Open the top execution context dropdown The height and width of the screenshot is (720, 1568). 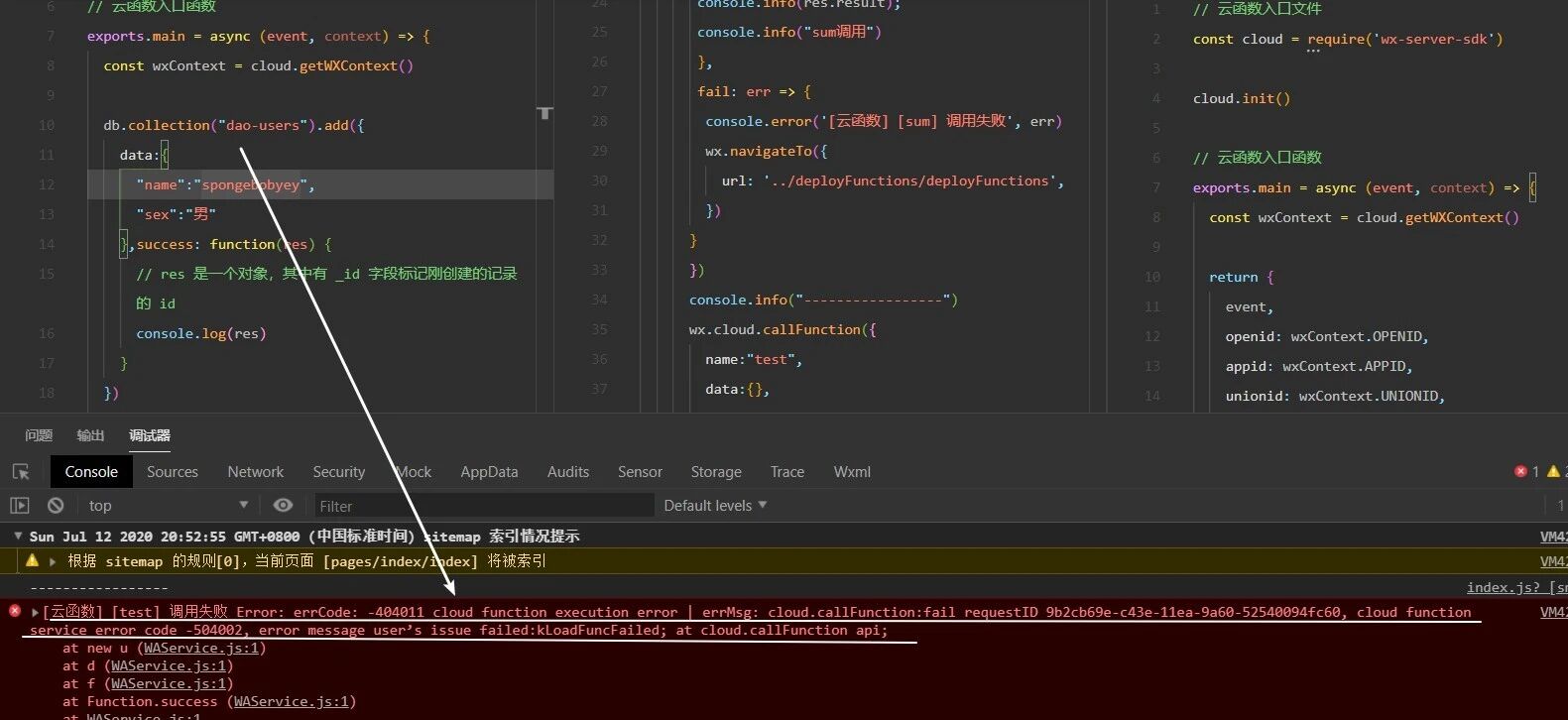click(169, 506)
